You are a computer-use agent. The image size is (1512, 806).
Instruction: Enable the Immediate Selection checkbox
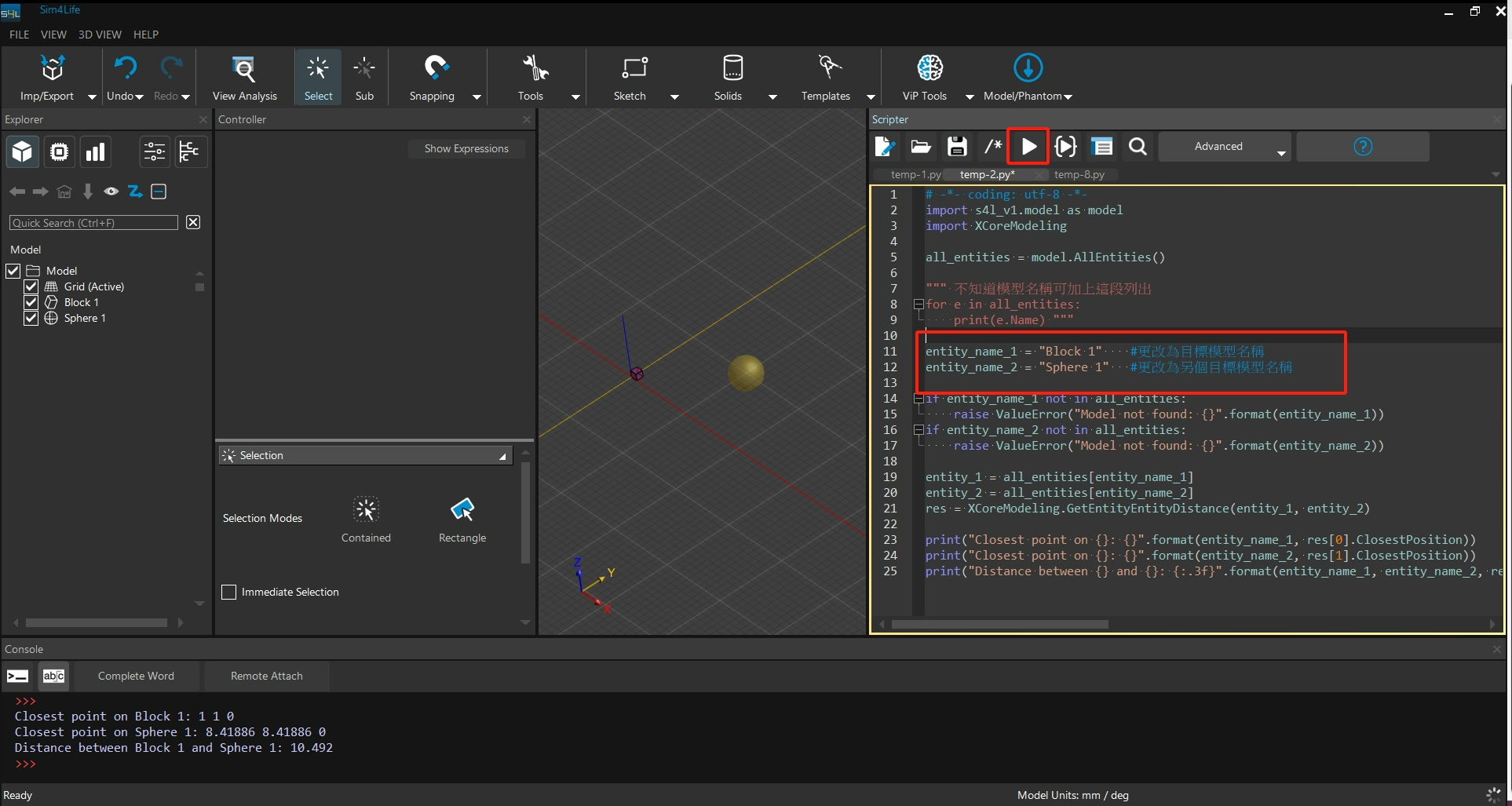click(x=229, y=593)
